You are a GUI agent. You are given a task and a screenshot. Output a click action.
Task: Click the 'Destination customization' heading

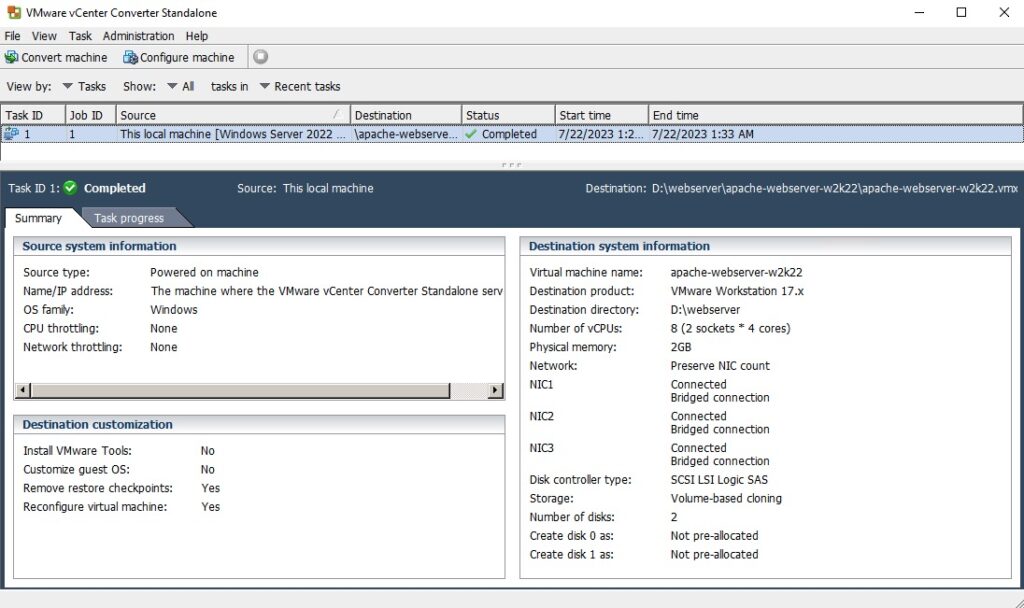pos(97,424)
